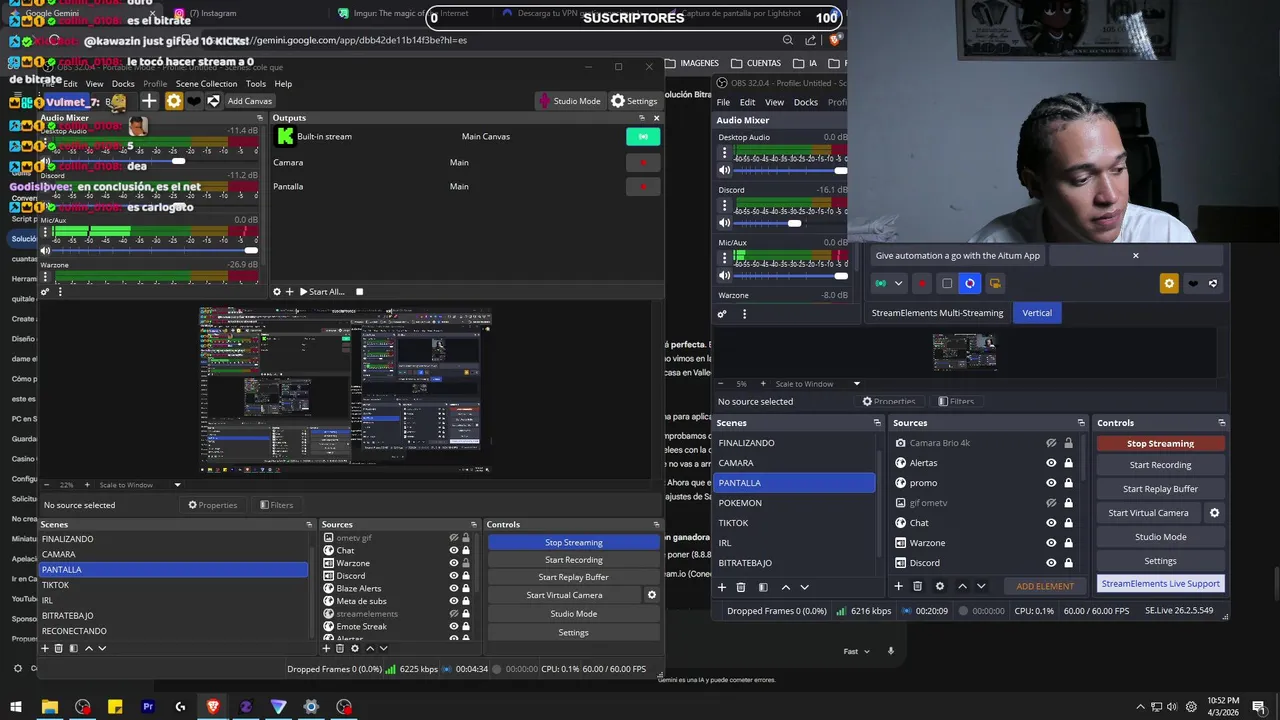
Task: Add a source in the left OBS Sources dock
Action: pos(326,648)
